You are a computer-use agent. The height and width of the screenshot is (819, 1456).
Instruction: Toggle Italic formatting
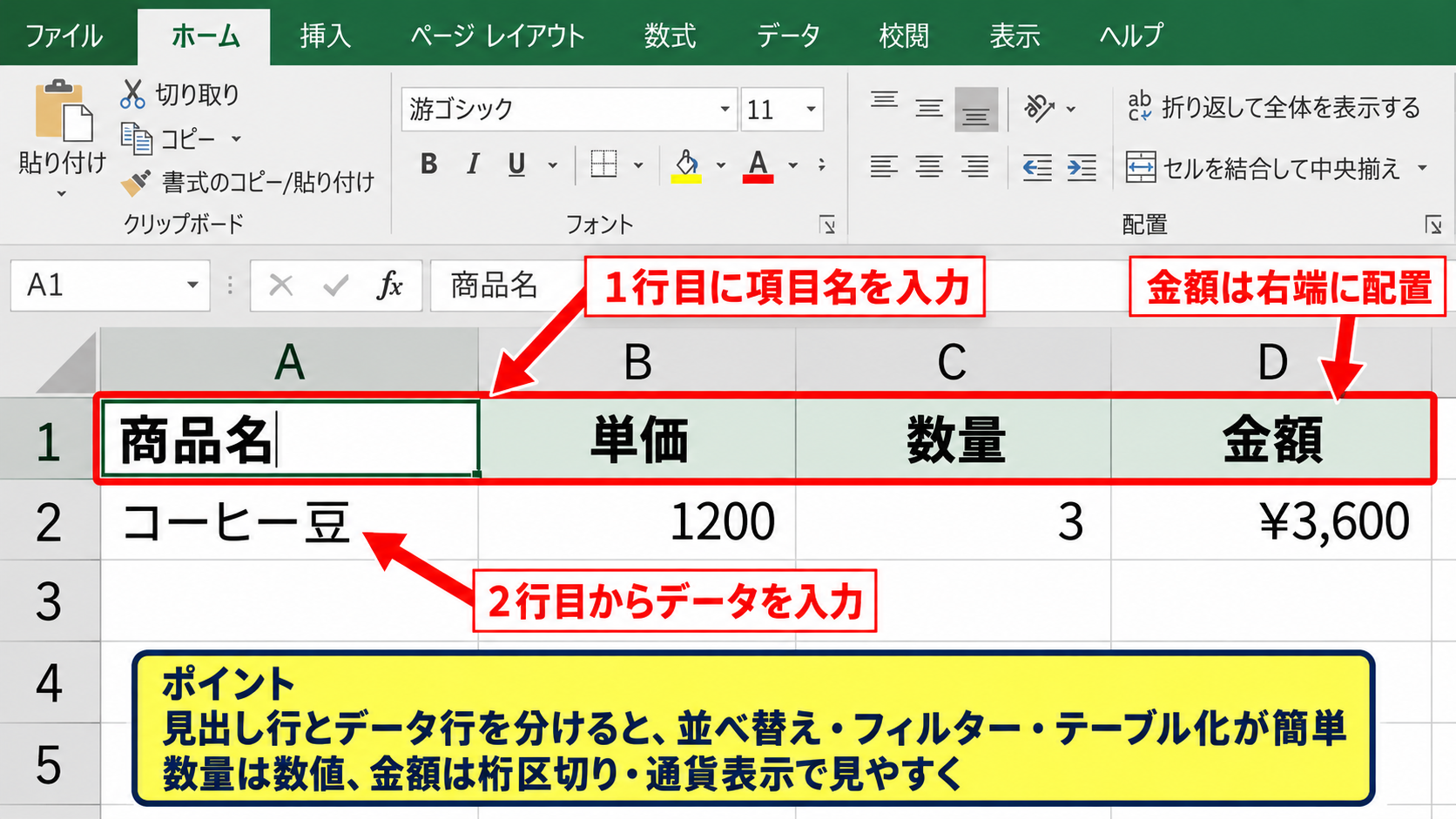pyautogui.click(x=473, y=164)
